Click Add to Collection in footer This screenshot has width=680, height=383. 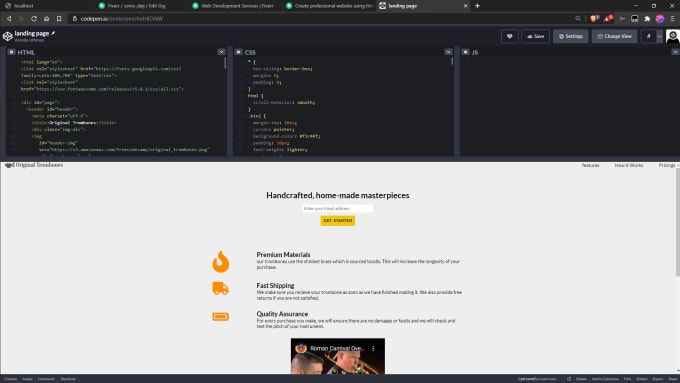[x=605, y=379]
